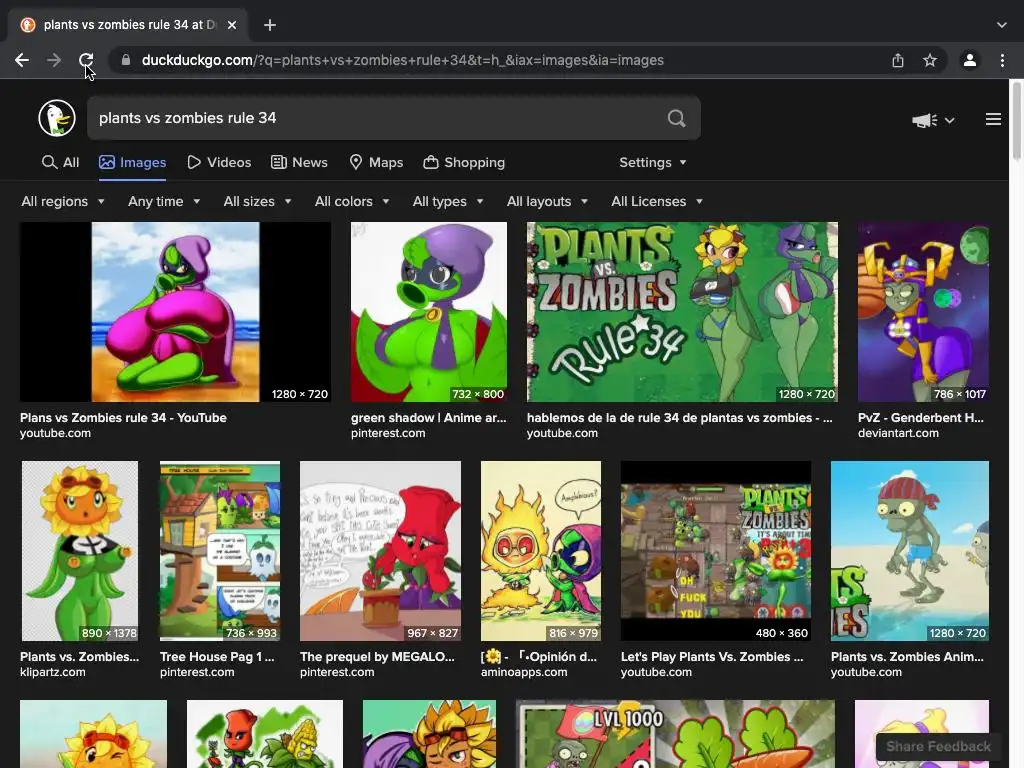Open the 480 × 360 Let's Play thumbnail
This screenshot has width=1024, height=768.
coord(716,551)
